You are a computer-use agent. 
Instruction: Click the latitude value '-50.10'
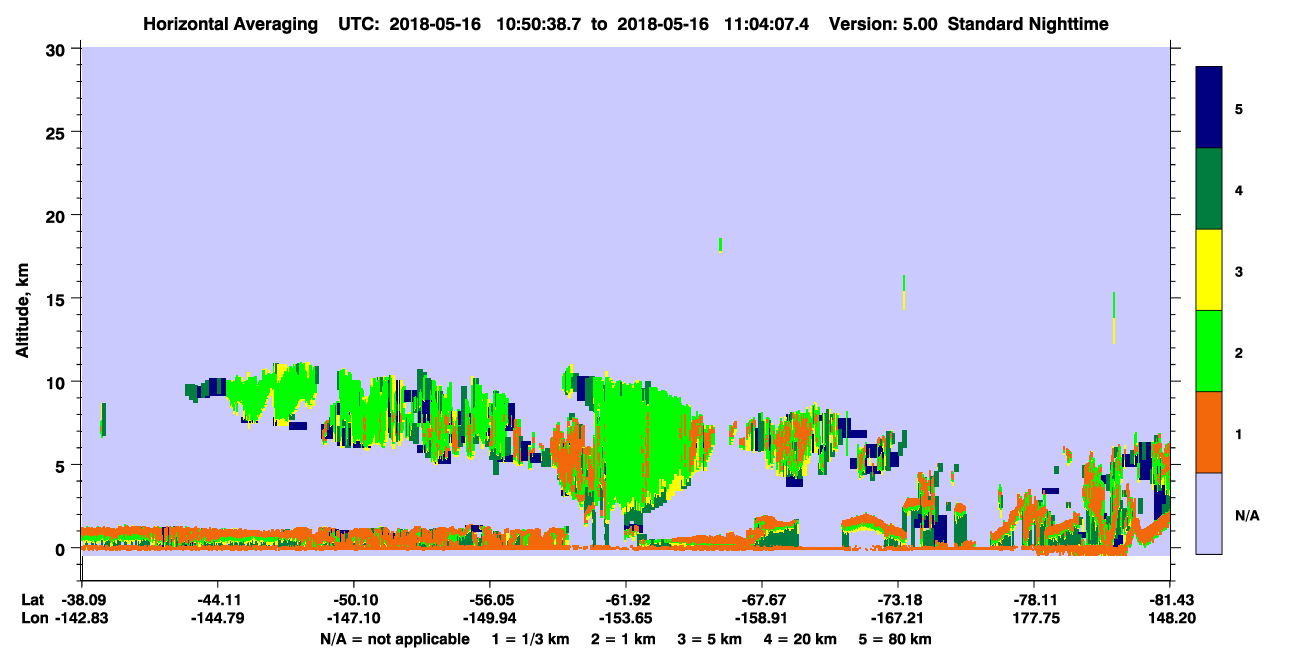(x=353, y=600)
